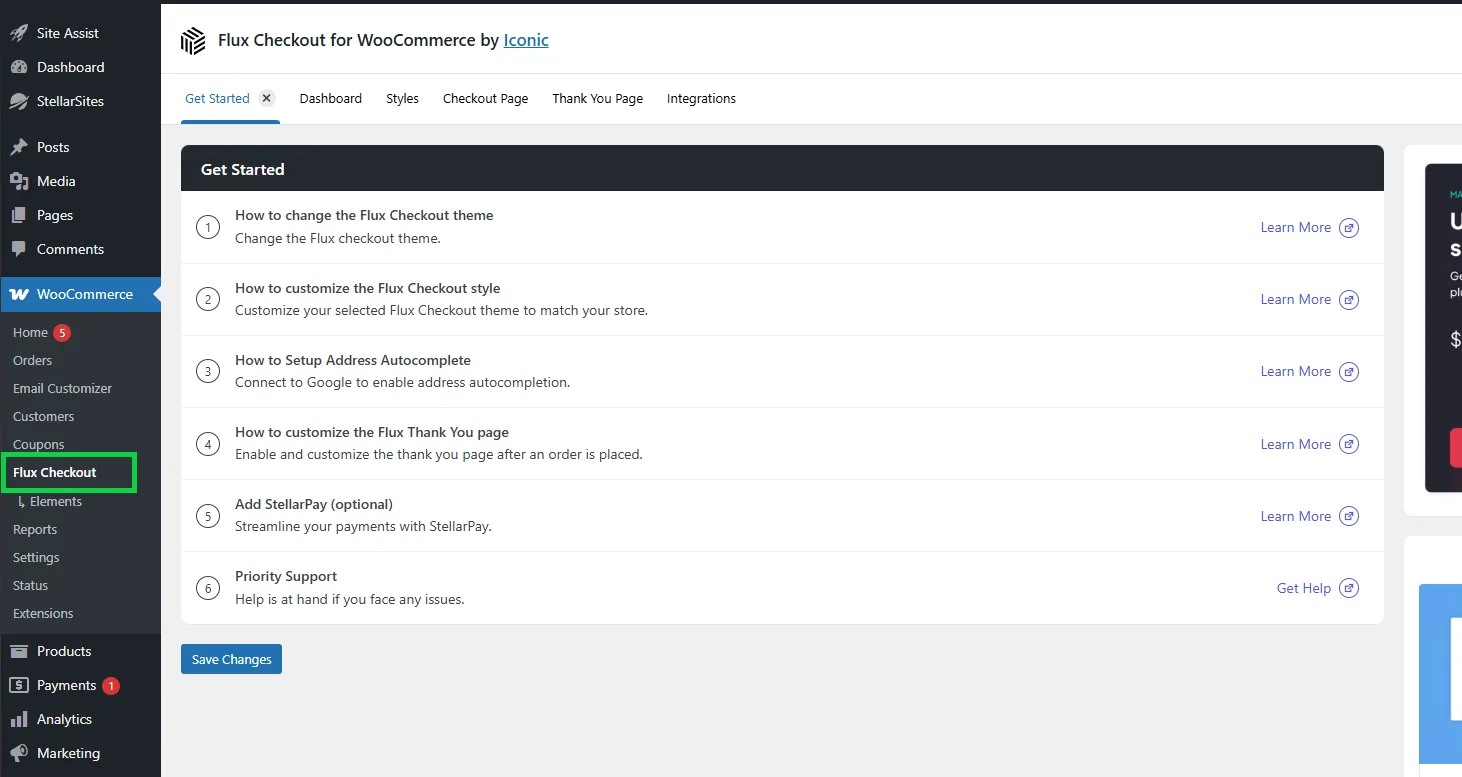Open Status in the WooCommerce submenu
Image resolution: width=1462 pixels, height=777 pixels.
(x=30, y=585)
